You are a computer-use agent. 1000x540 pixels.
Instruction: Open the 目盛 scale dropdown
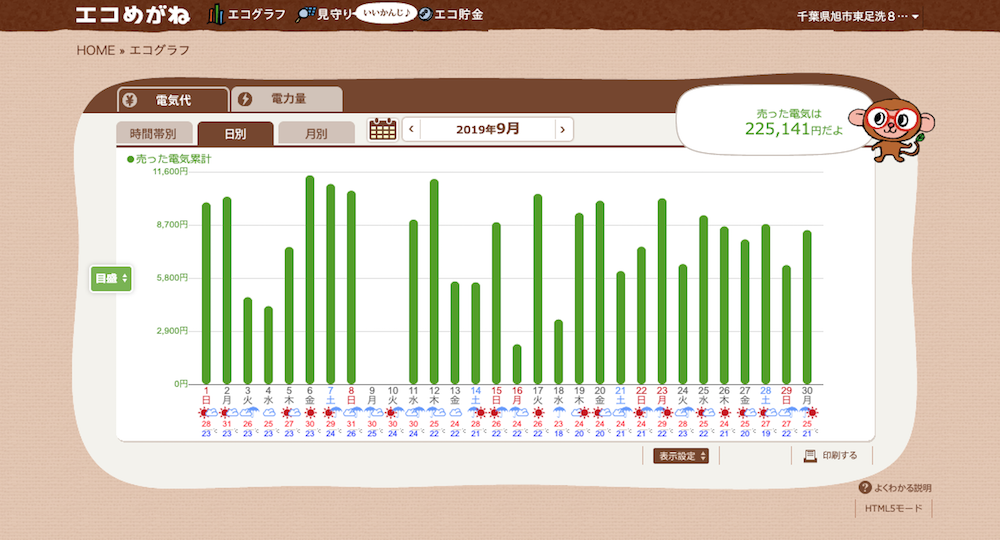pos(111,279)
